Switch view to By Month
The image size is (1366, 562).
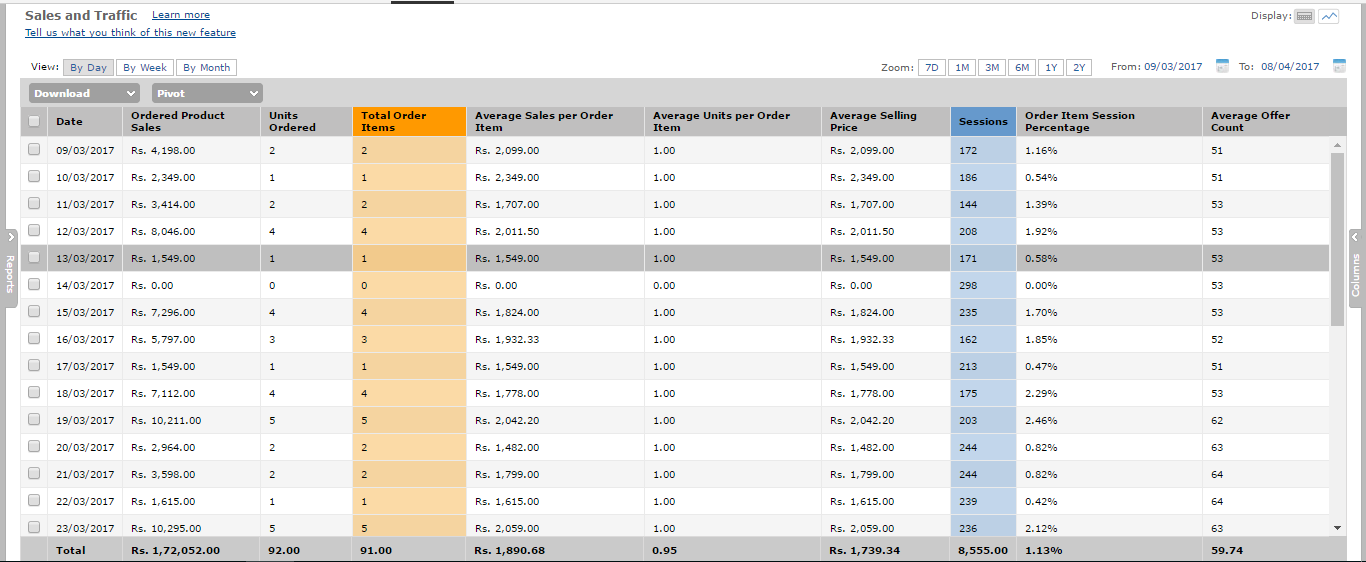coord(206,68)
